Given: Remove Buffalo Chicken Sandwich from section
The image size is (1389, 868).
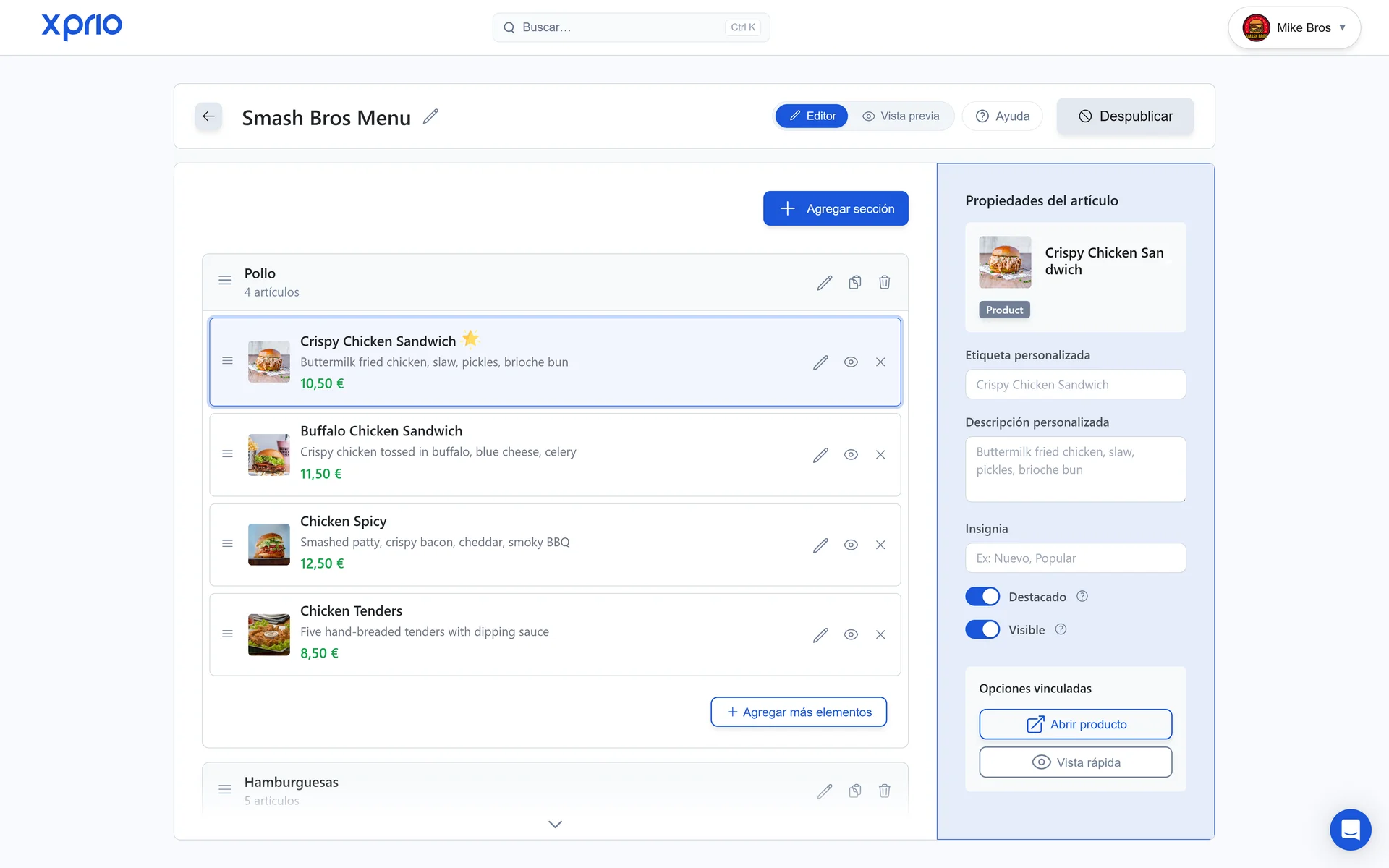Looking at the screenshot, I should click(880, 455).
